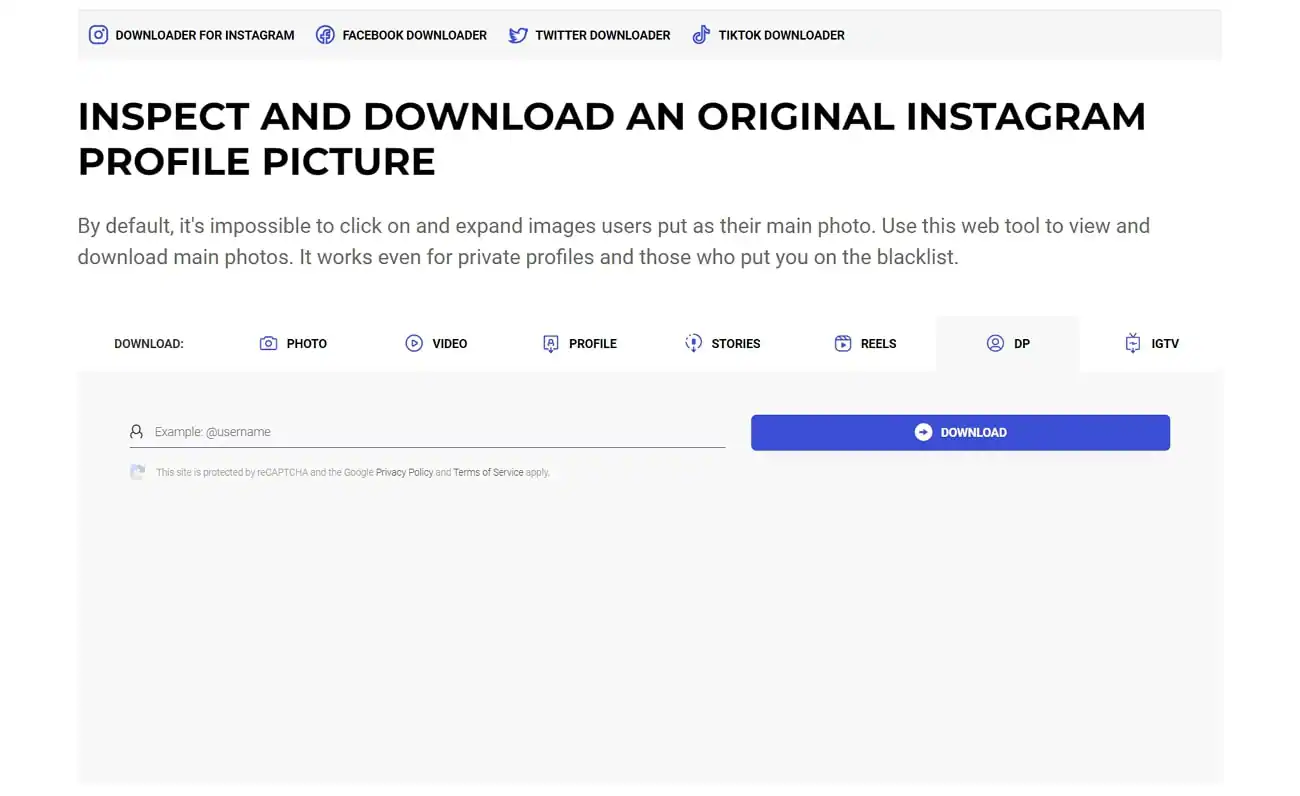Click the stories ring icon beside STORIES

point(693,343)
